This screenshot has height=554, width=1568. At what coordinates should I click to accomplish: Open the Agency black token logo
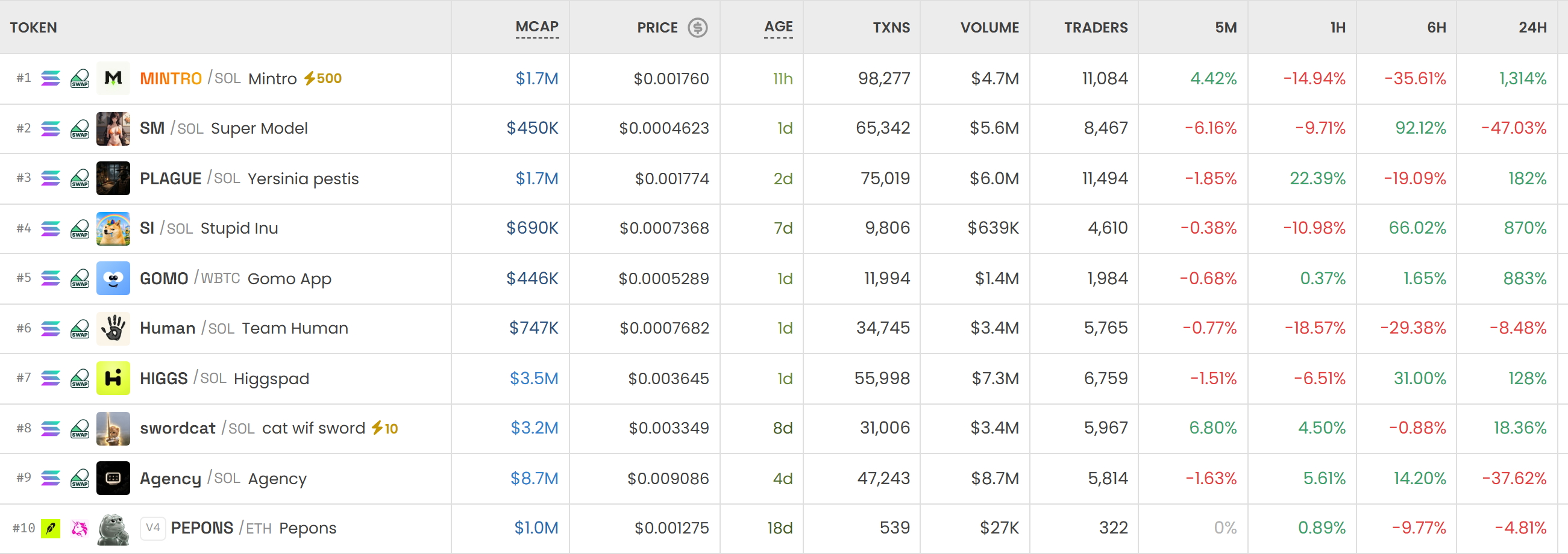point(113,478)
